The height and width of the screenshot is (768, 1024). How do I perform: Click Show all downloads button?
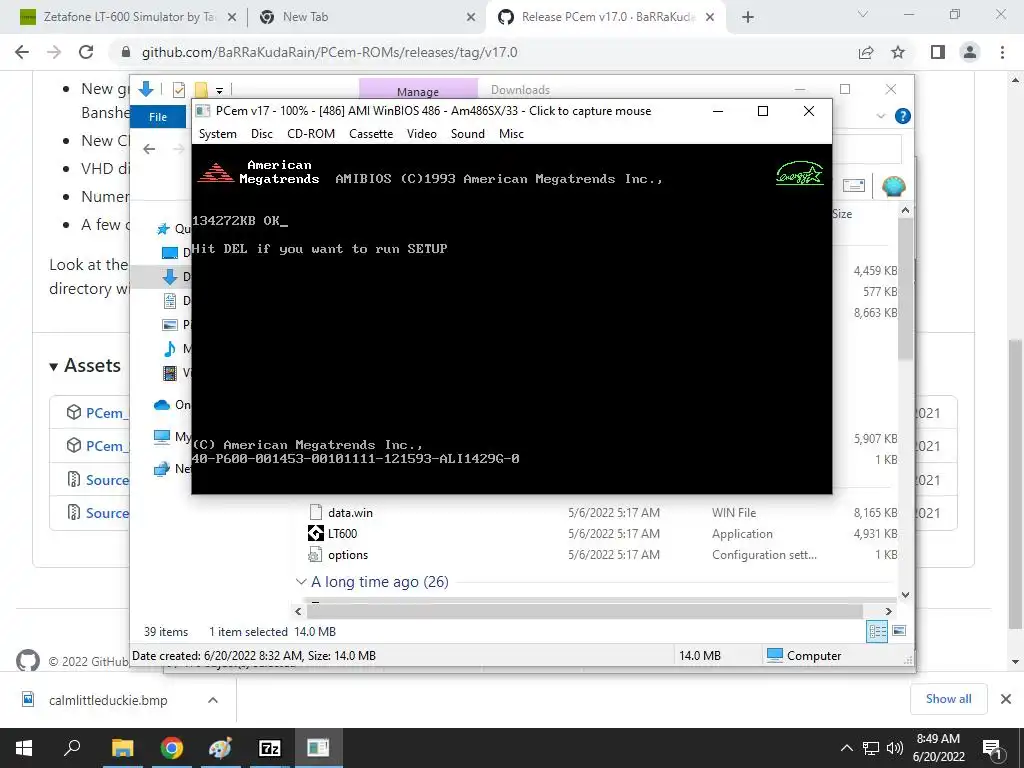pyautogui.click(x=948, y=699)
